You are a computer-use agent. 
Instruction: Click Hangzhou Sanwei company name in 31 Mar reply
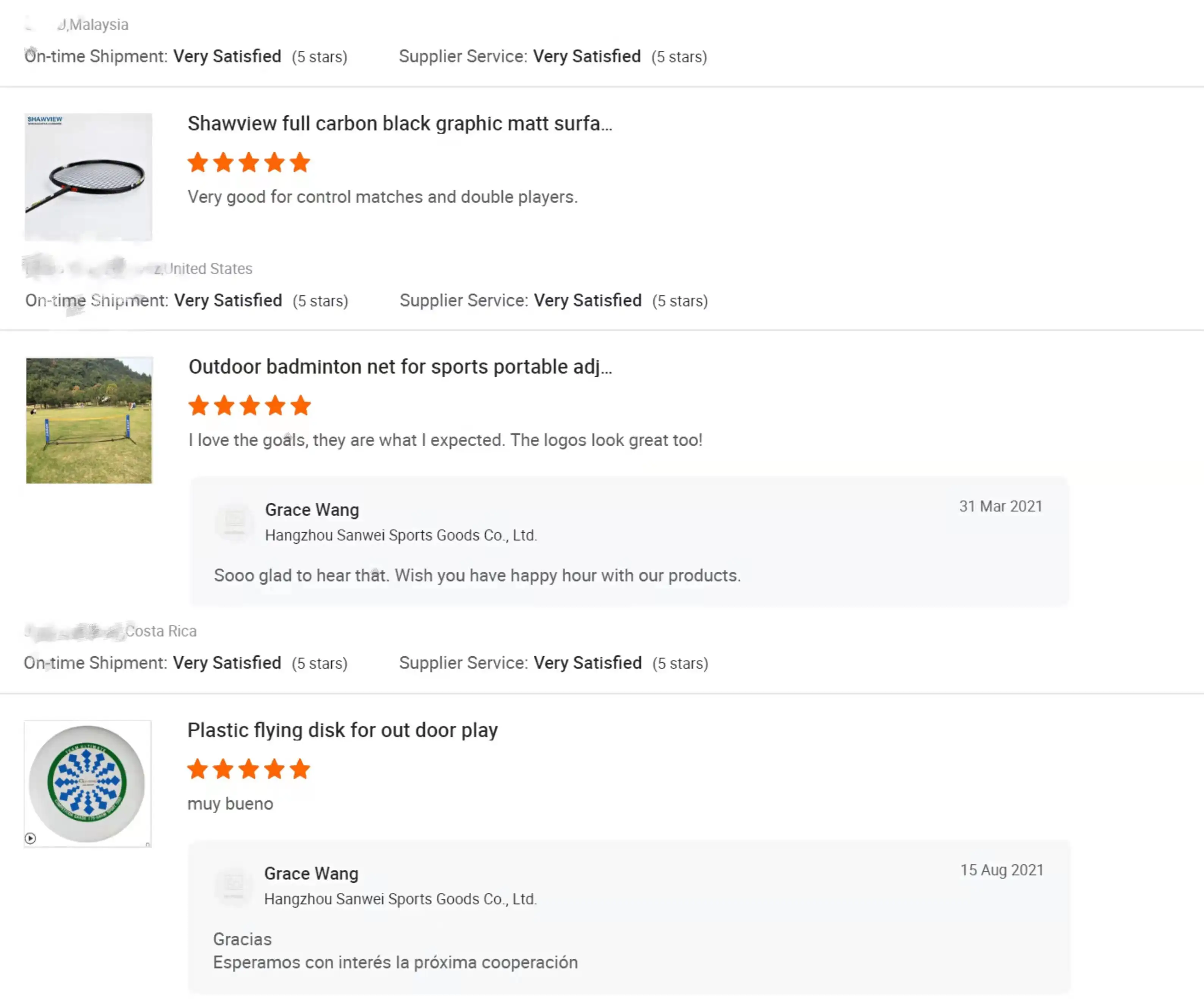pyautogui.click(x=401, y=536)
